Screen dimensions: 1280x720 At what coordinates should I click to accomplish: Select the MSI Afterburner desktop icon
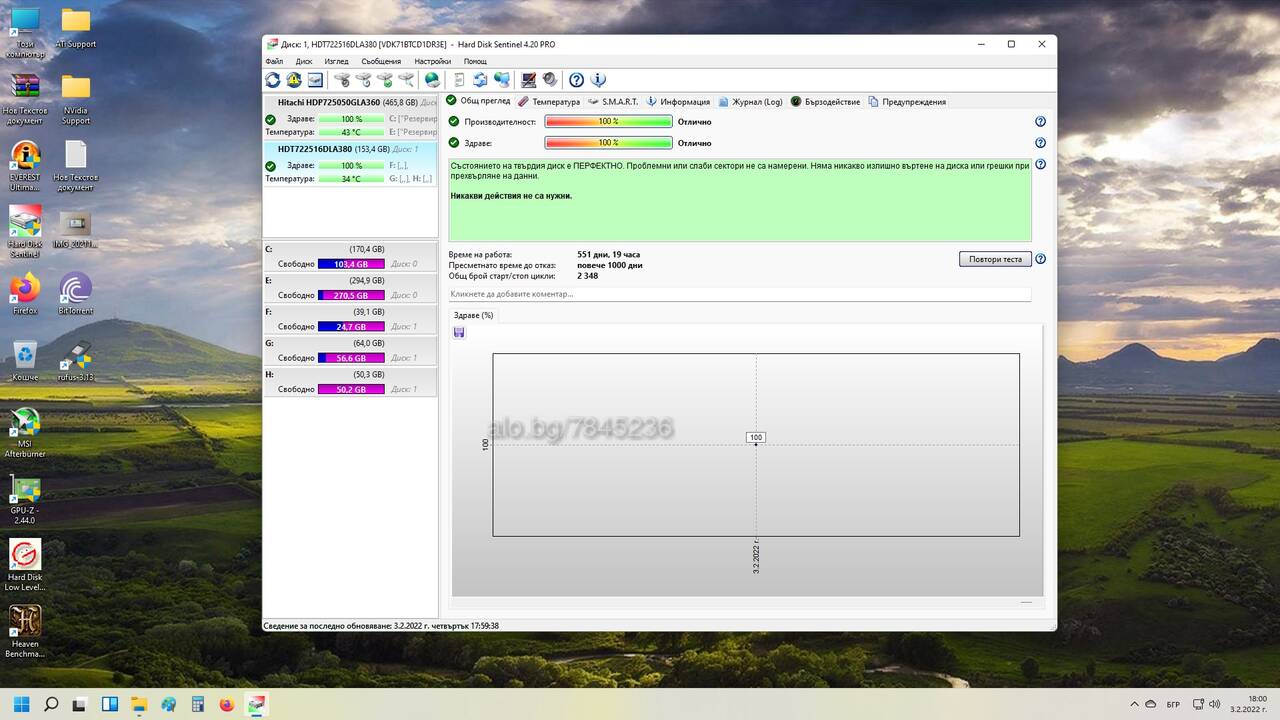(x=25, y=432)
